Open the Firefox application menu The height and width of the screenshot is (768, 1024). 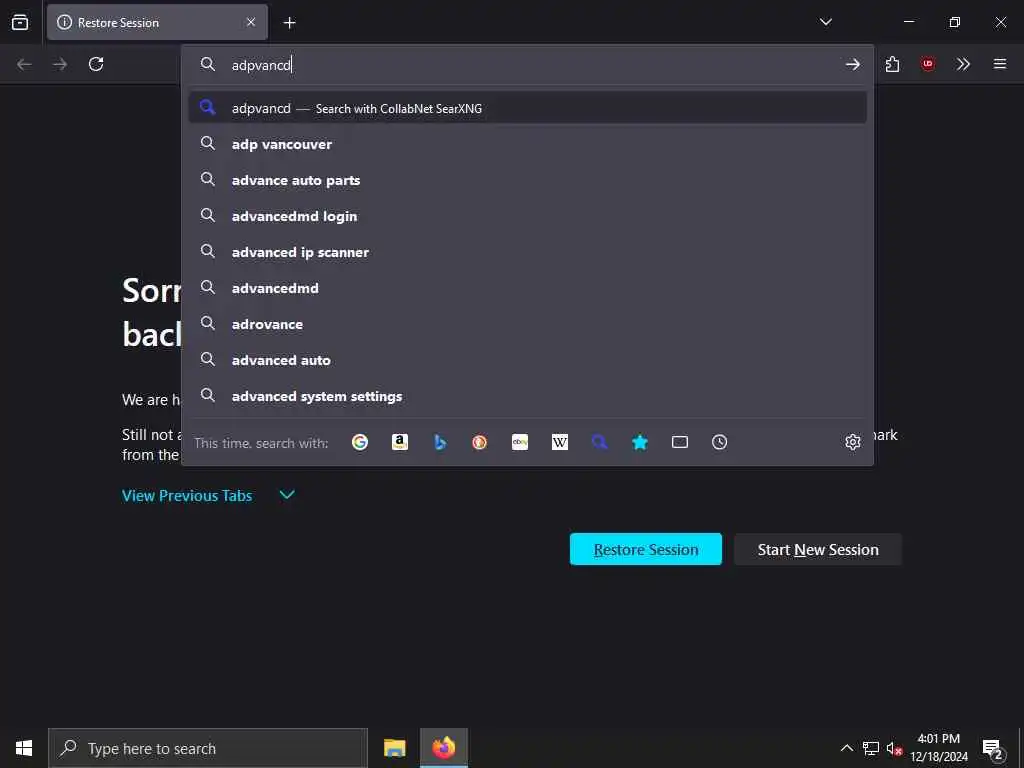1000,64
